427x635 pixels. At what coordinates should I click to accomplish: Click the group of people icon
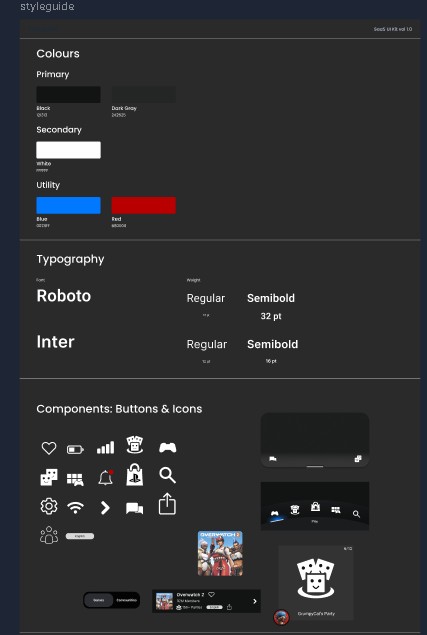pos(49,535)
